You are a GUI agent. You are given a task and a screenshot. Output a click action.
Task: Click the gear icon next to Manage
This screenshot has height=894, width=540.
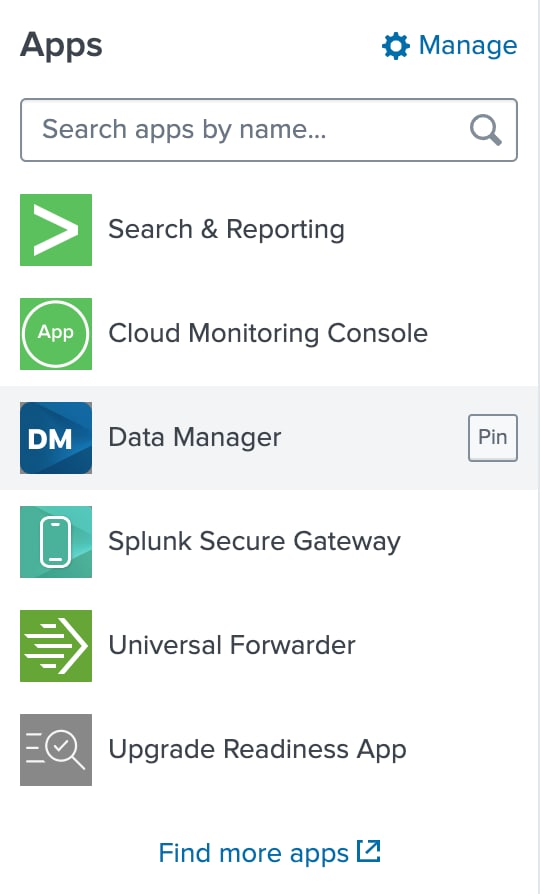click(396, 46)
